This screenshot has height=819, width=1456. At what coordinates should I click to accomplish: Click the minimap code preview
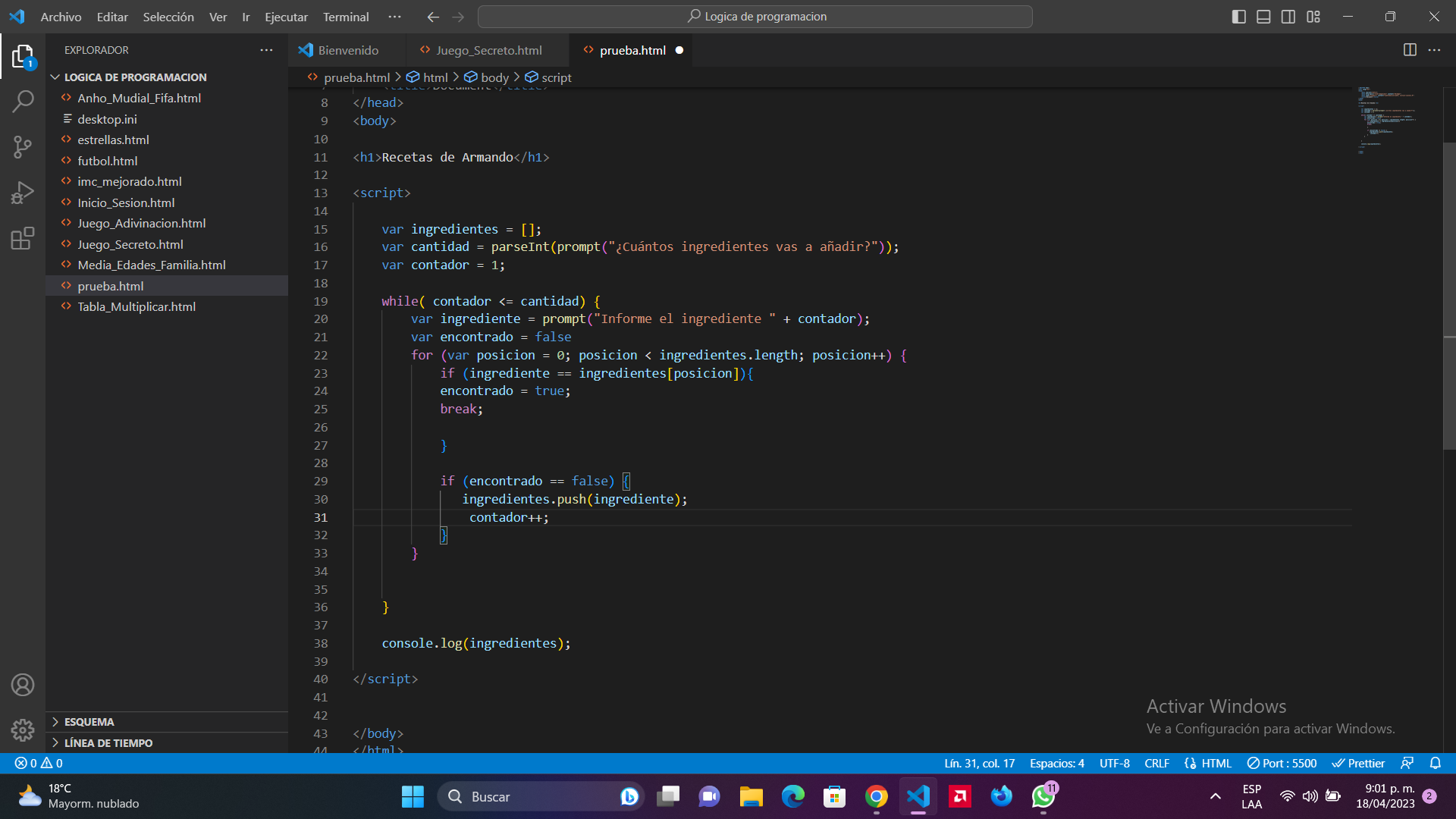point(1386,121)
